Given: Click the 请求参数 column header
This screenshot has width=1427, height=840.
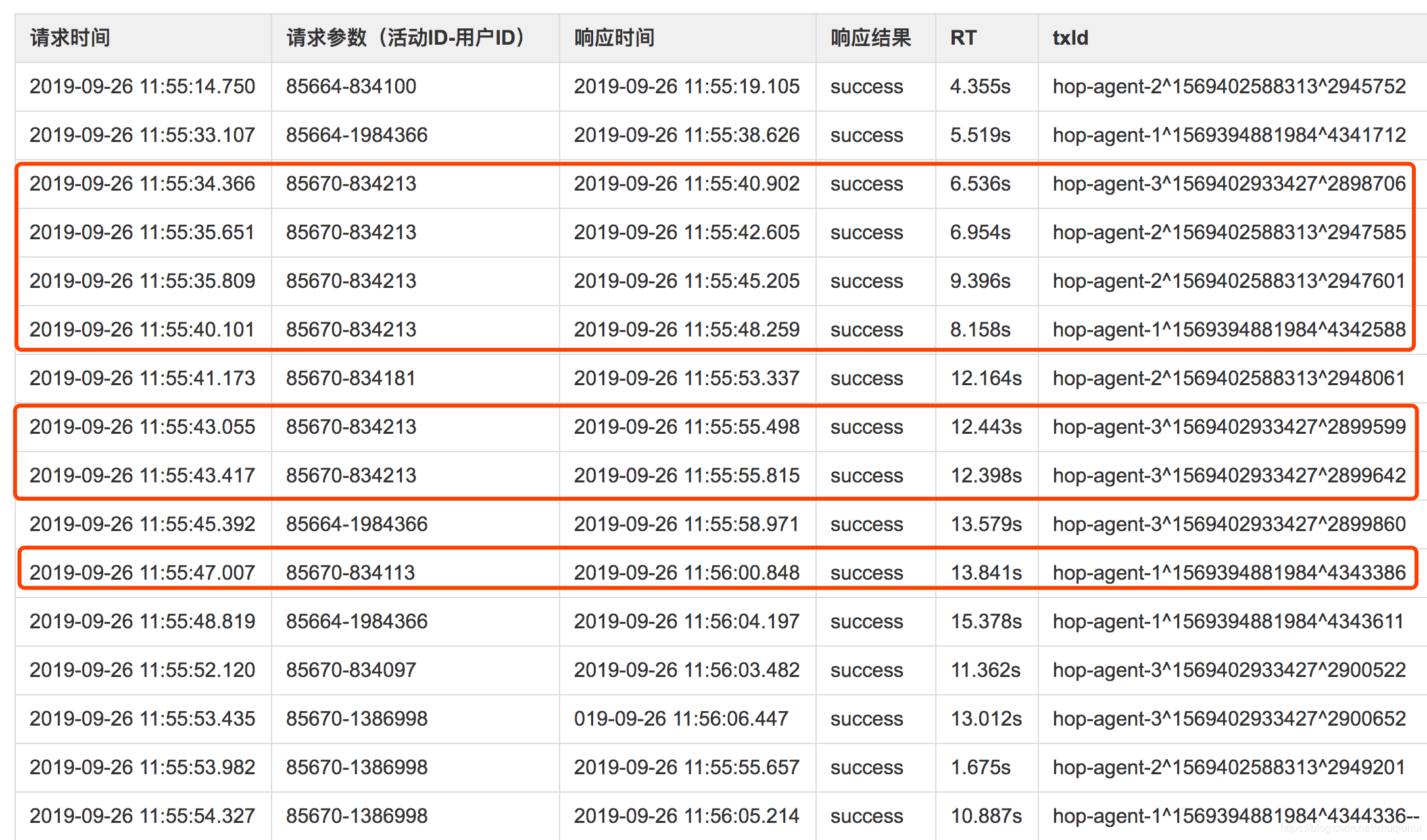Looking at the screenshot, I should pos(406,38).
